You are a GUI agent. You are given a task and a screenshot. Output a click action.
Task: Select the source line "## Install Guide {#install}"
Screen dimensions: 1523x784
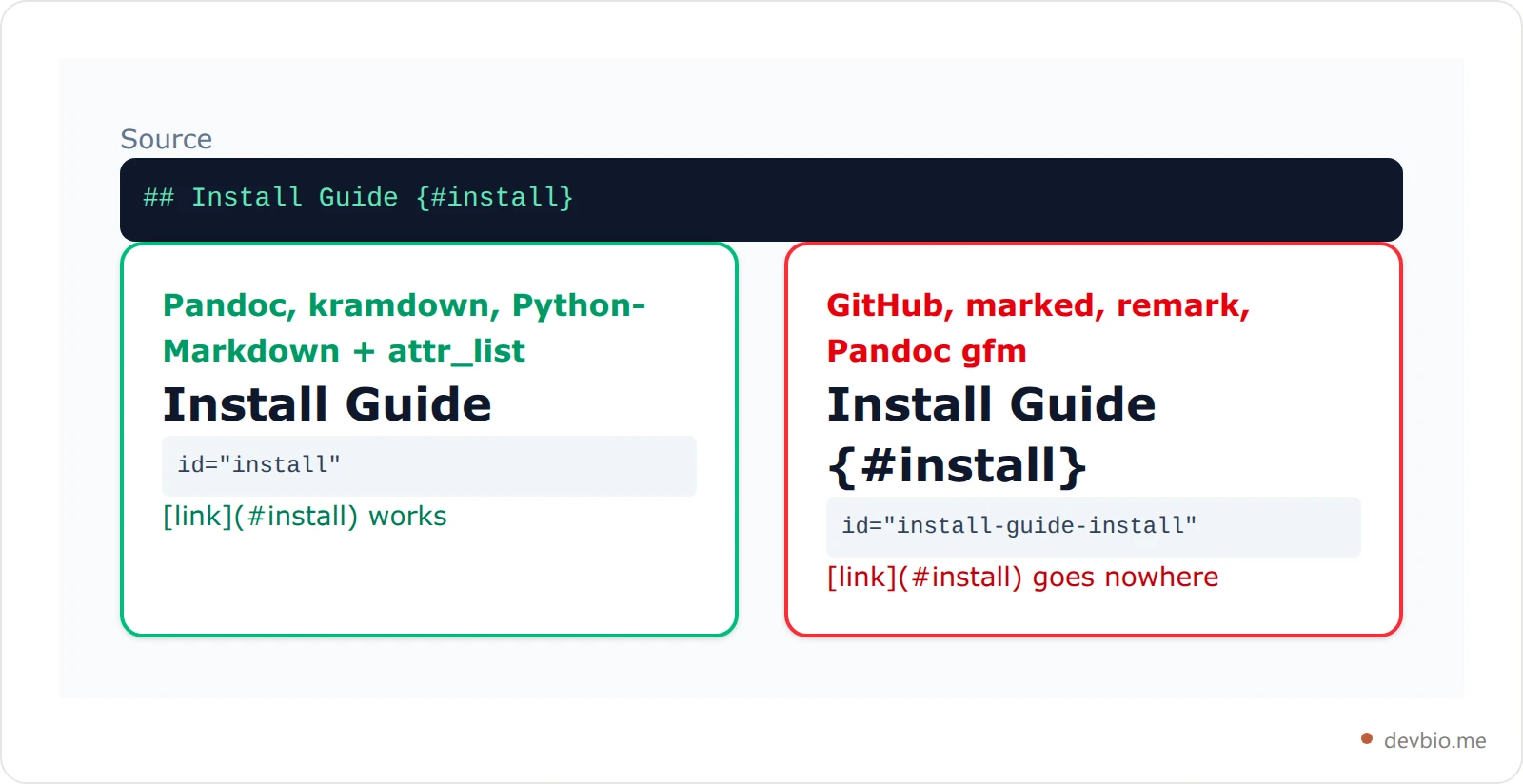click(x=358, y=198)
